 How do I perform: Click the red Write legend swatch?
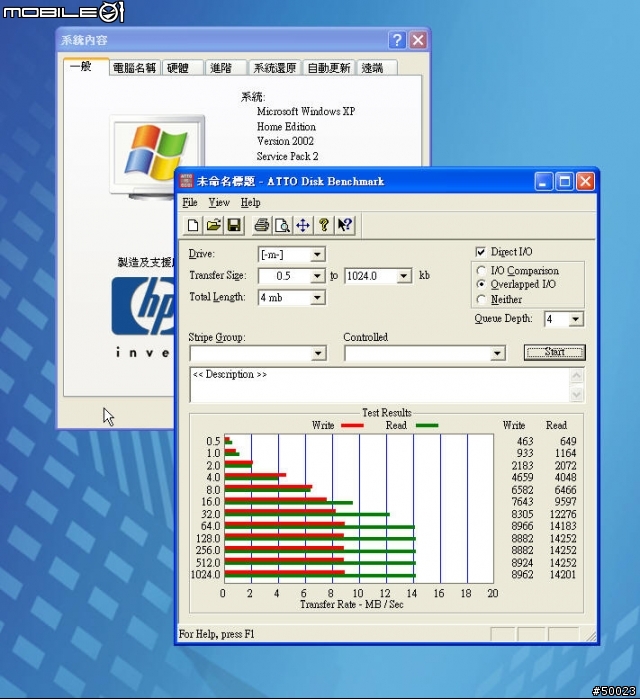[x=352, y=426]
